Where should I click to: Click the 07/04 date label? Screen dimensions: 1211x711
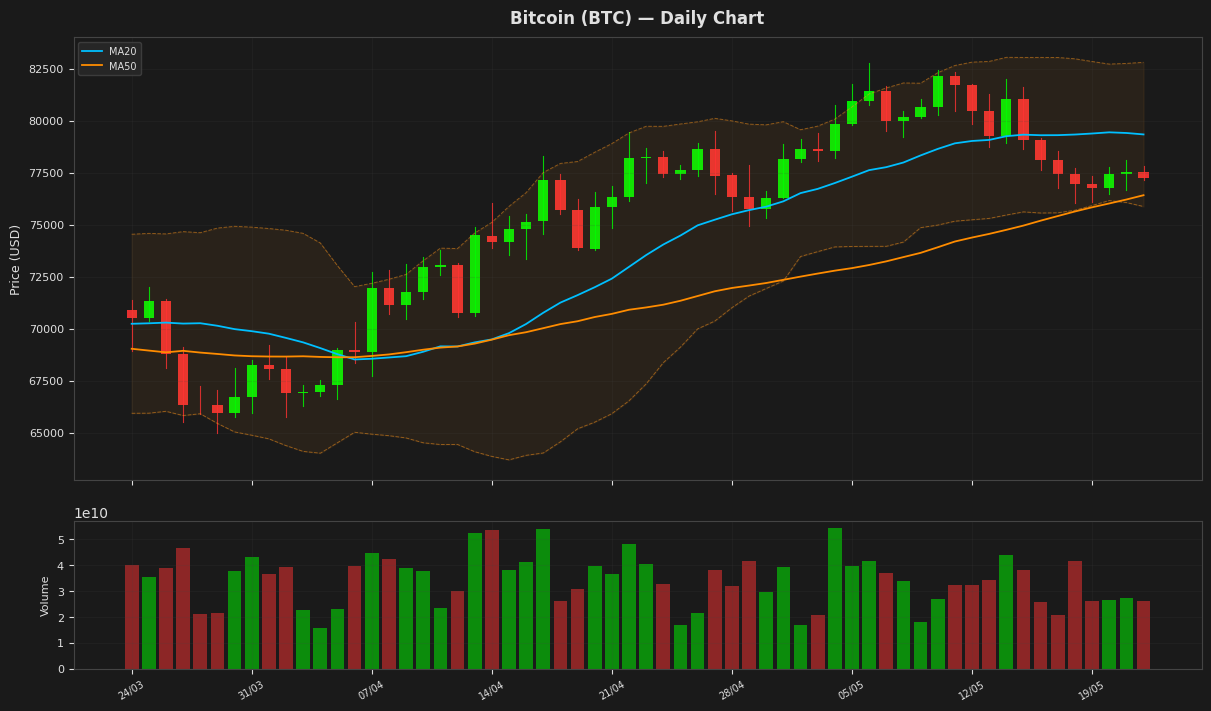point(371,690)
